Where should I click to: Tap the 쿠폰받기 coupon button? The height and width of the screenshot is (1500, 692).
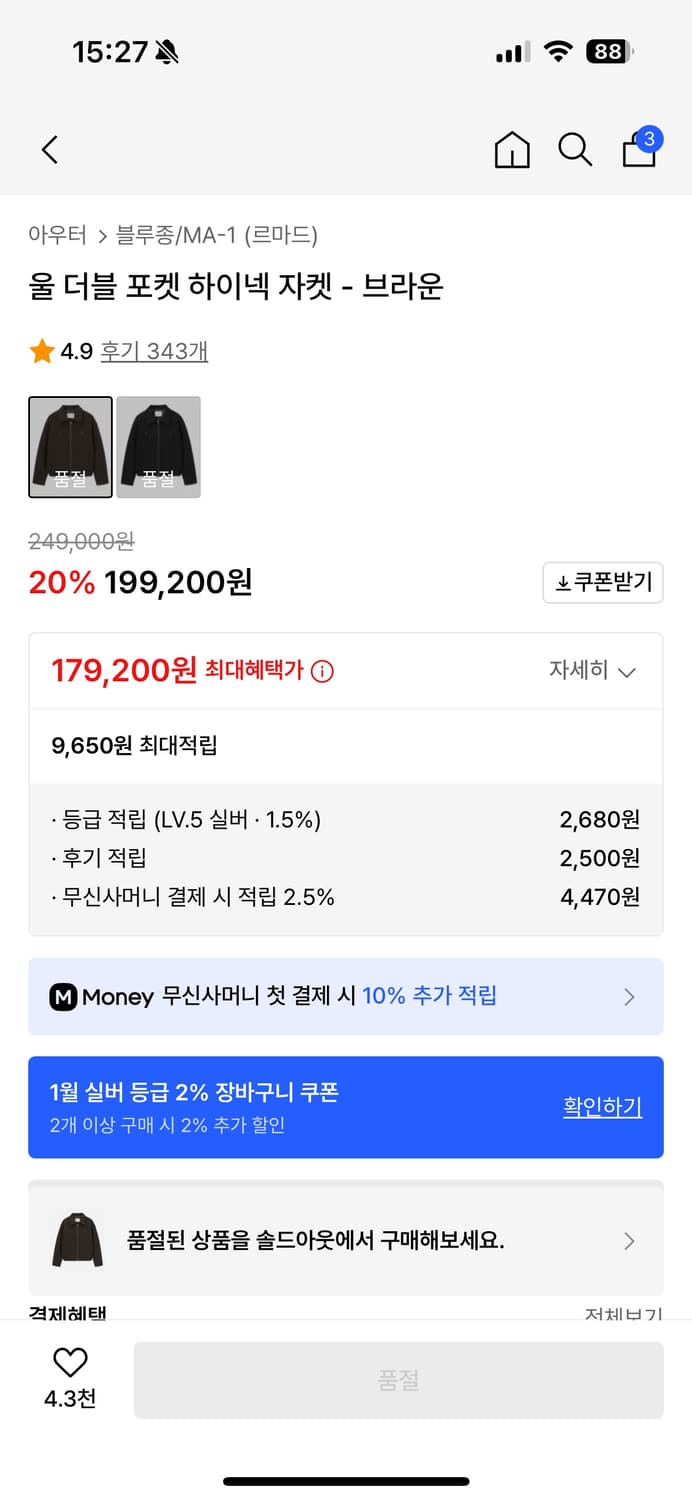click(602, 582)
